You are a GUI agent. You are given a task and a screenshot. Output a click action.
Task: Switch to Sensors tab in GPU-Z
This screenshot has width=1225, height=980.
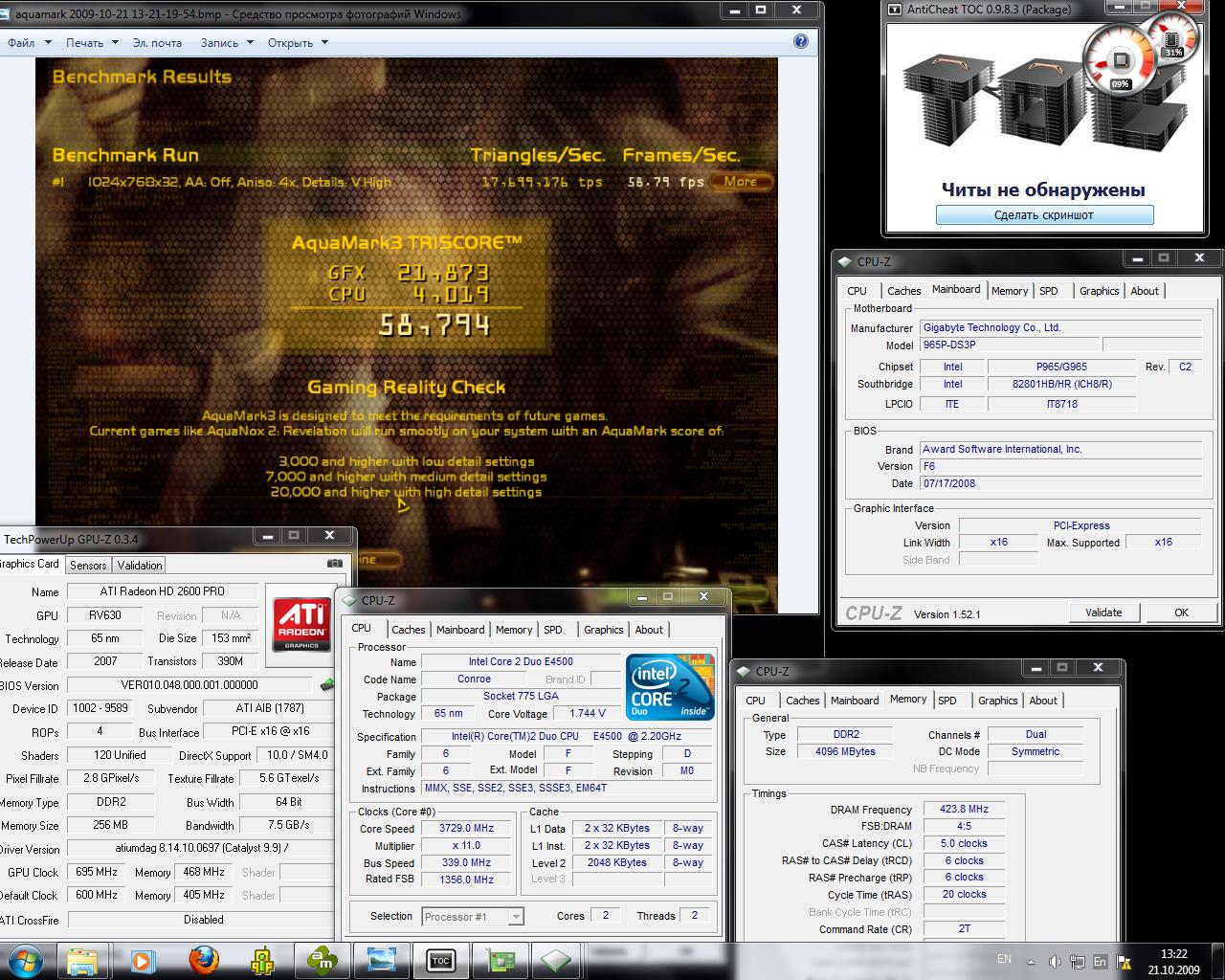pyautogui.click(x=88, y=566)
